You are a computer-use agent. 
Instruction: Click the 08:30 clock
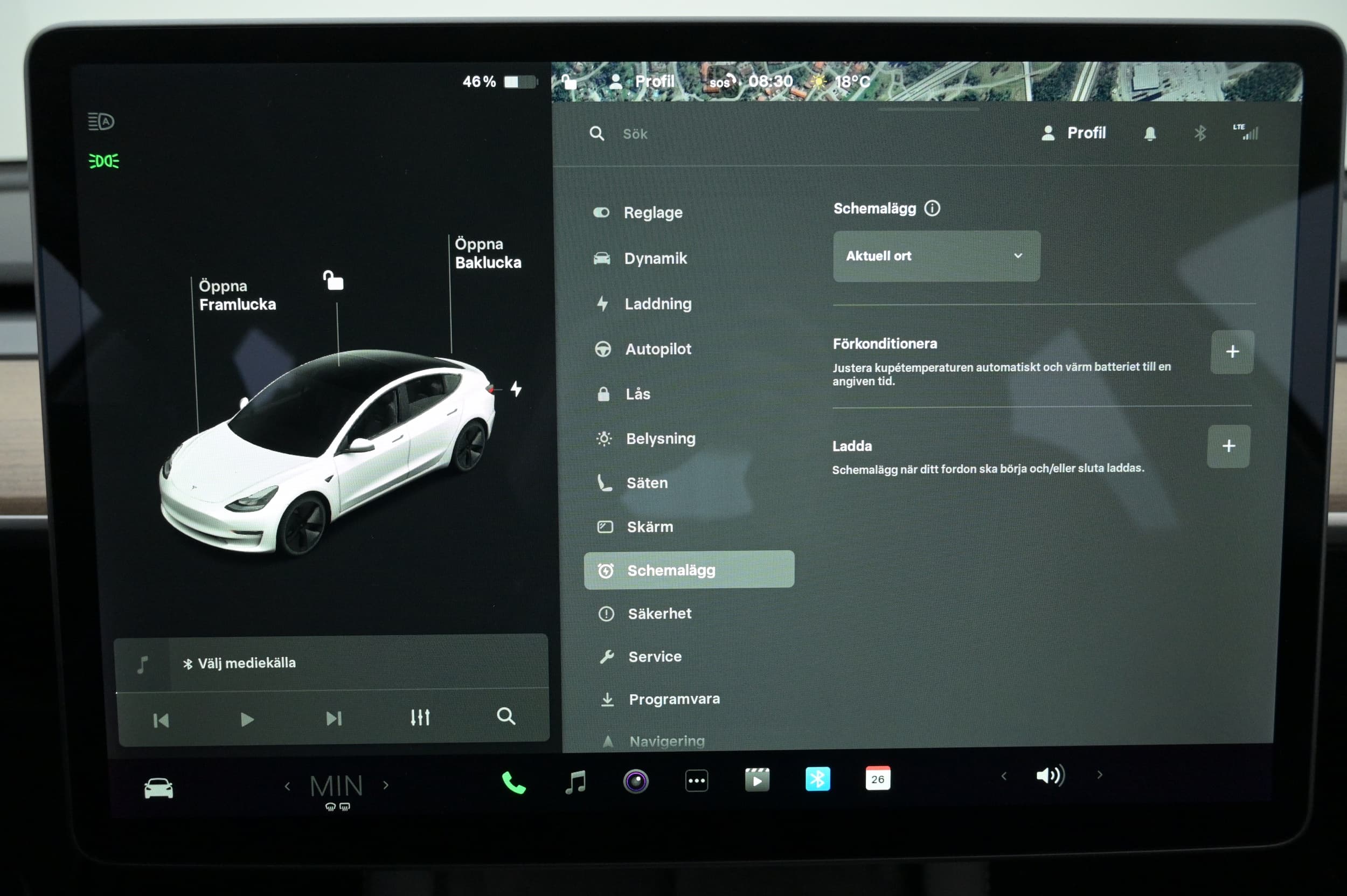pyautogui.click(x=770, y=81)
